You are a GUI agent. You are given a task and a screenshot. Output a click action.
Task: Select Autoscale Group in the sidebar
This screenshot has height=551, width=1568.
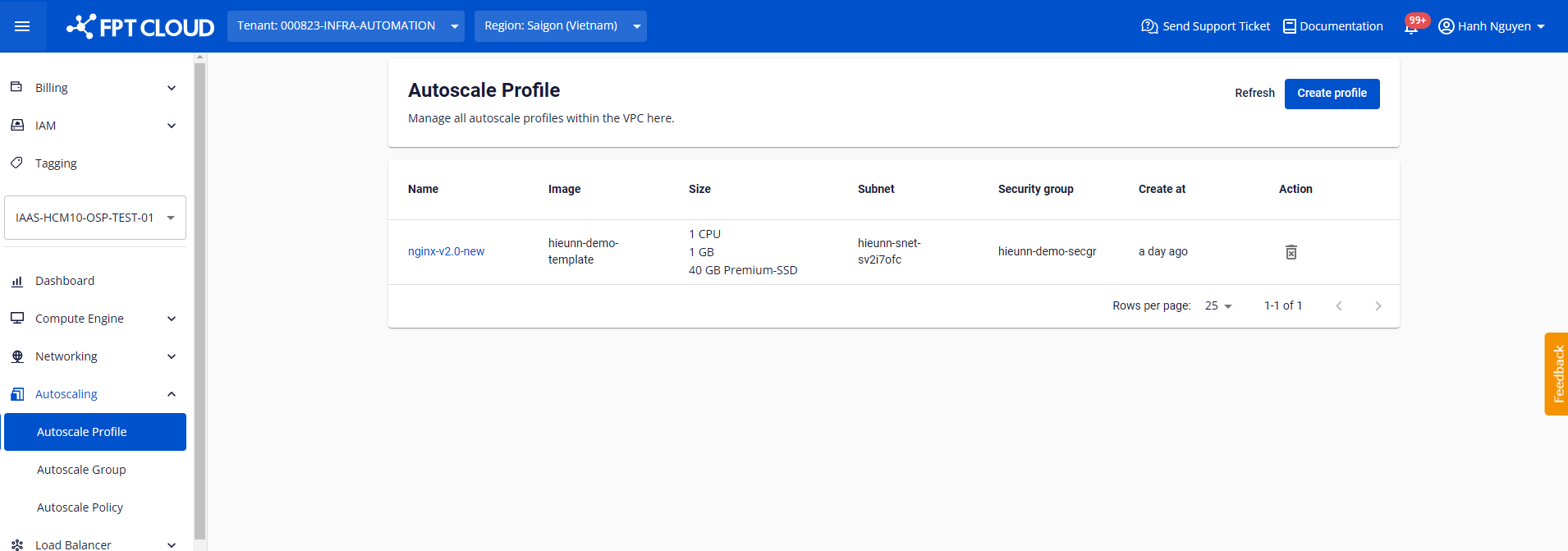(81, 470)
